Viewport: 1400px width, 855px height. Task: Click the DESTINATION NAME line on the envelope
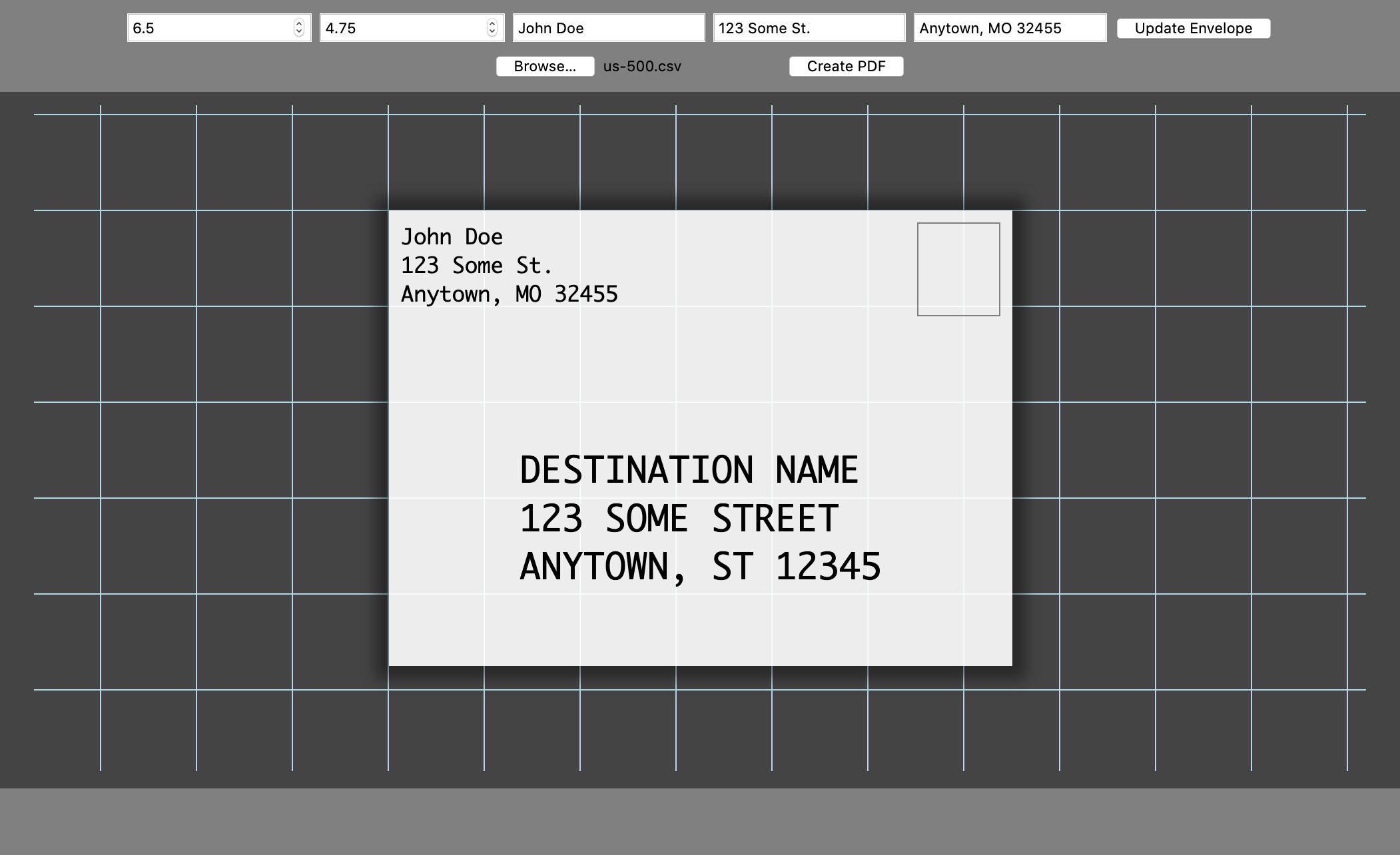[x=689, y=468]
